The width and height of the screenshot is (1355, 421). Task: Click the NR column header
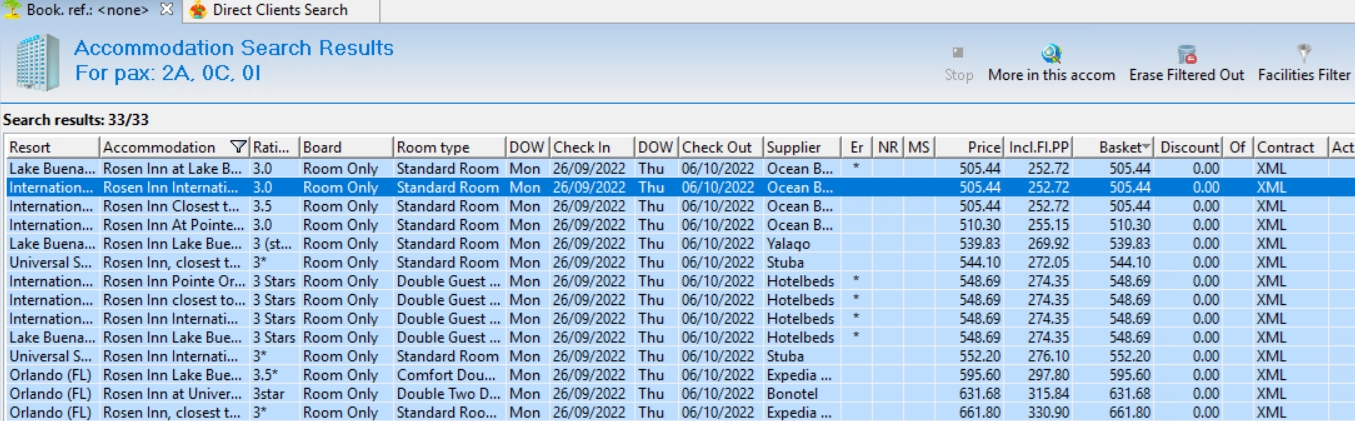888,147
